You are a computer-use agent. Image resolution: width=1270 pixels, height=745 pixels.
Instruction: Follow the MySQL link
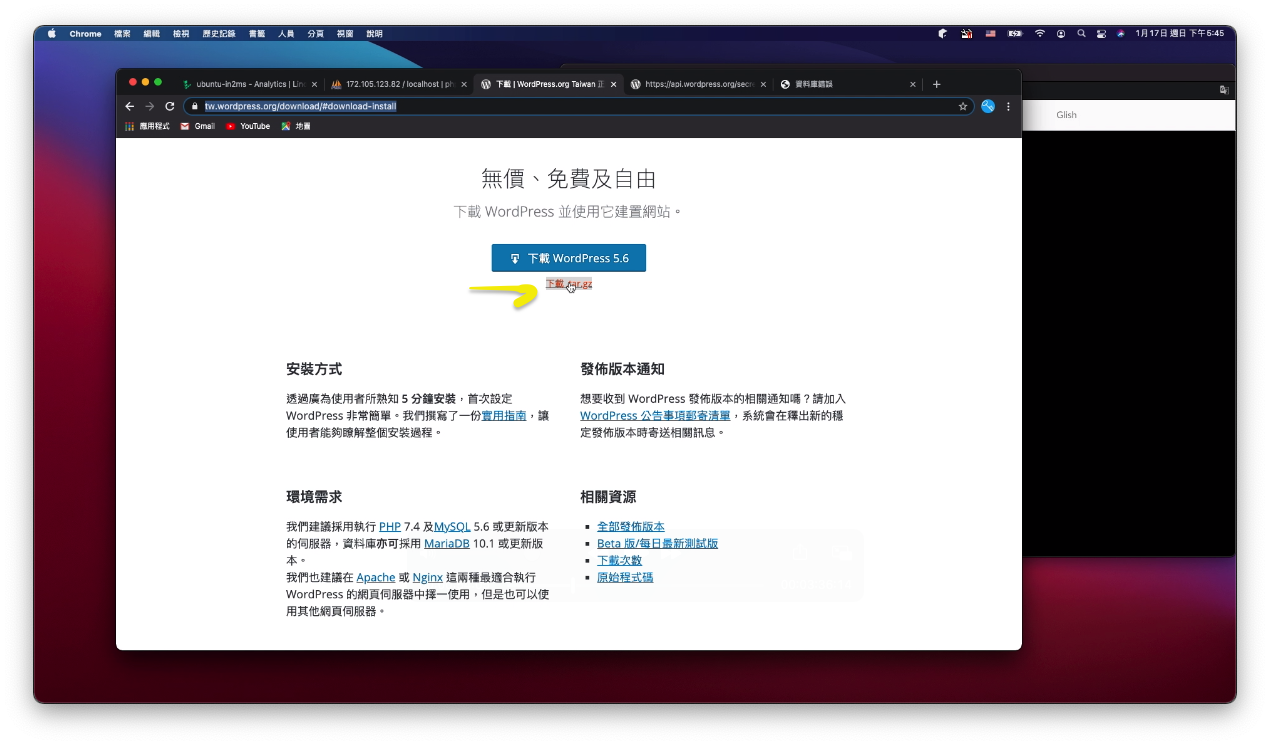pos(452,526)
